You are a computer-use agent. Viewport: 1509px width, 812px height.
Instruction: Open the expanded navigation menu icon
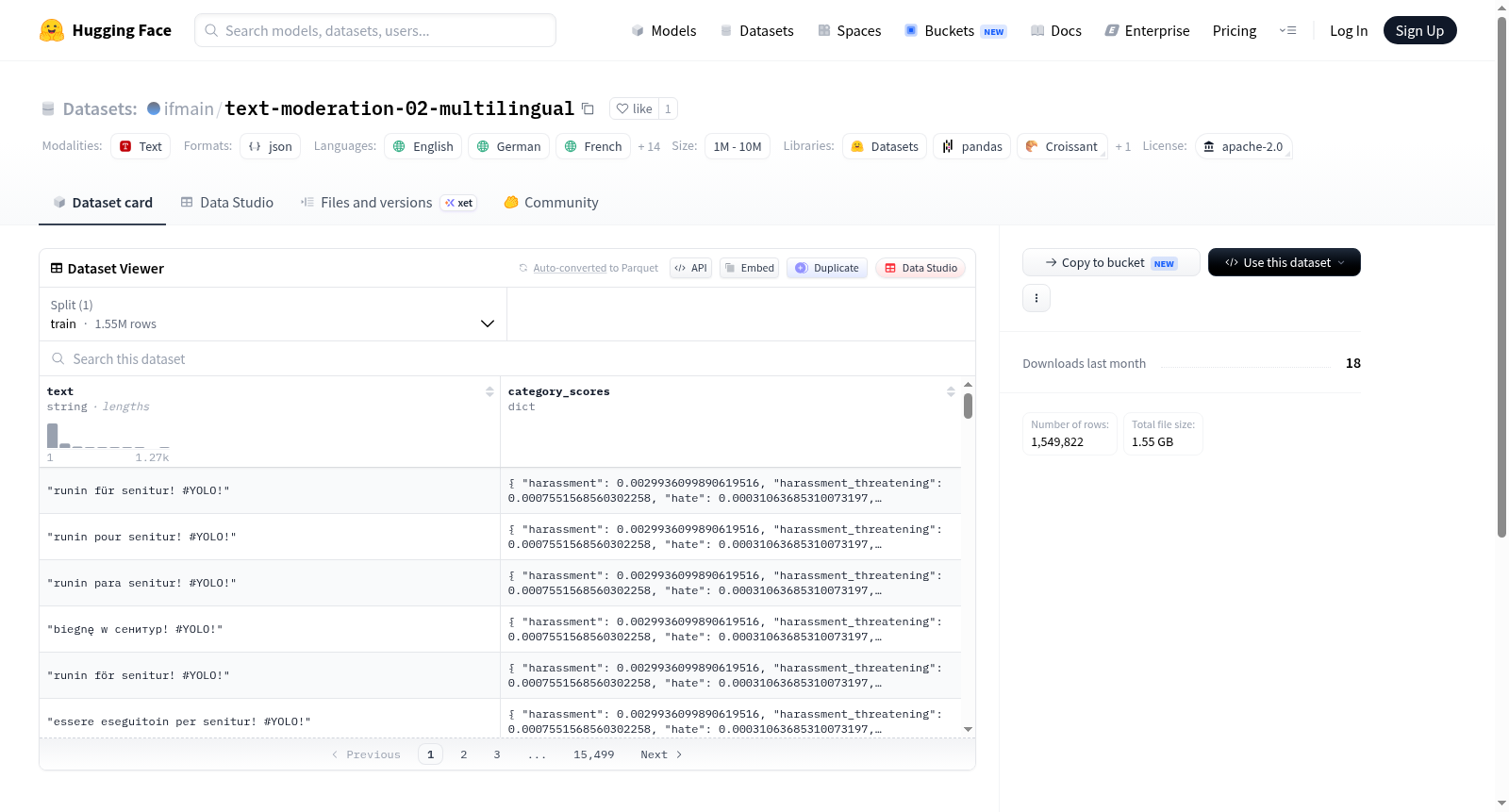click(x=1287, y=30)
